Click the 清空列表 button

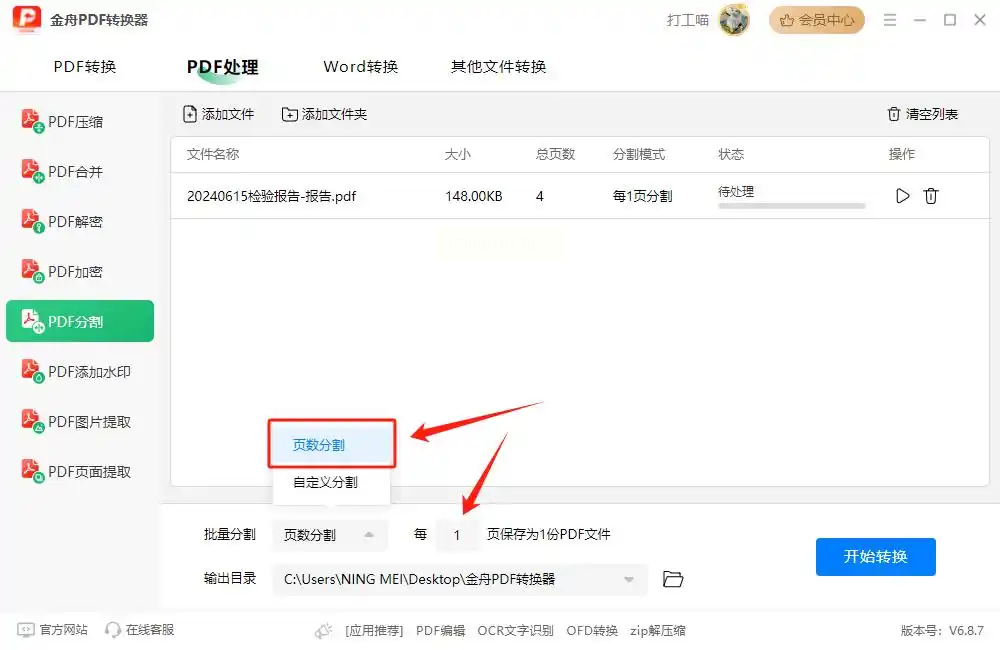(923, 114)
